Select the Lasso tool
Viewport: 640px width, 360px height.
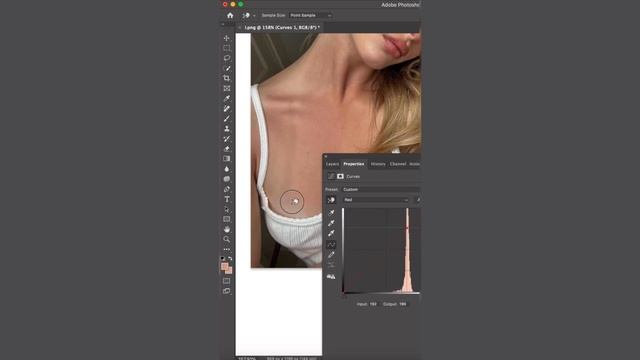[x=227, y=58]
